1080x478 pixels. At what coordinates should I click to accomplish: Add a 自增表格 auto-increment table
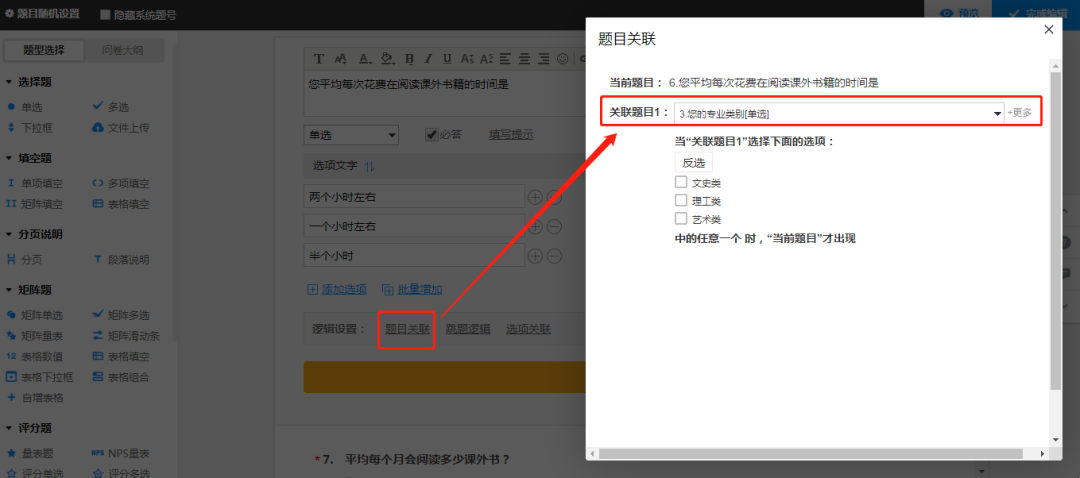click(34, 398)
